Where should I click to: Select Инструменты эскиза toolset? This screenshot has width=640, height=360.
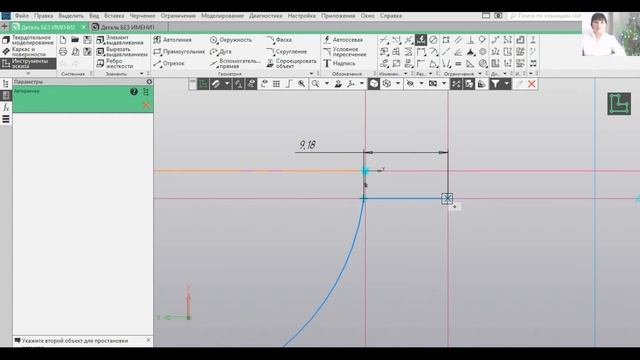[x=29, y=64]
